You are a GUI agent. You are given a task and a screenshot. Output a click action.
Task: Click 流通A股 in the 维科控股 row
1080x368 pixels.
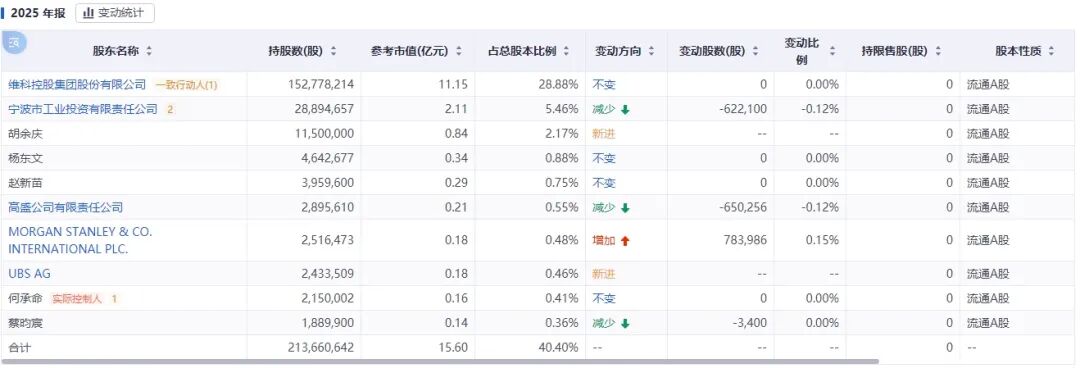988,85
